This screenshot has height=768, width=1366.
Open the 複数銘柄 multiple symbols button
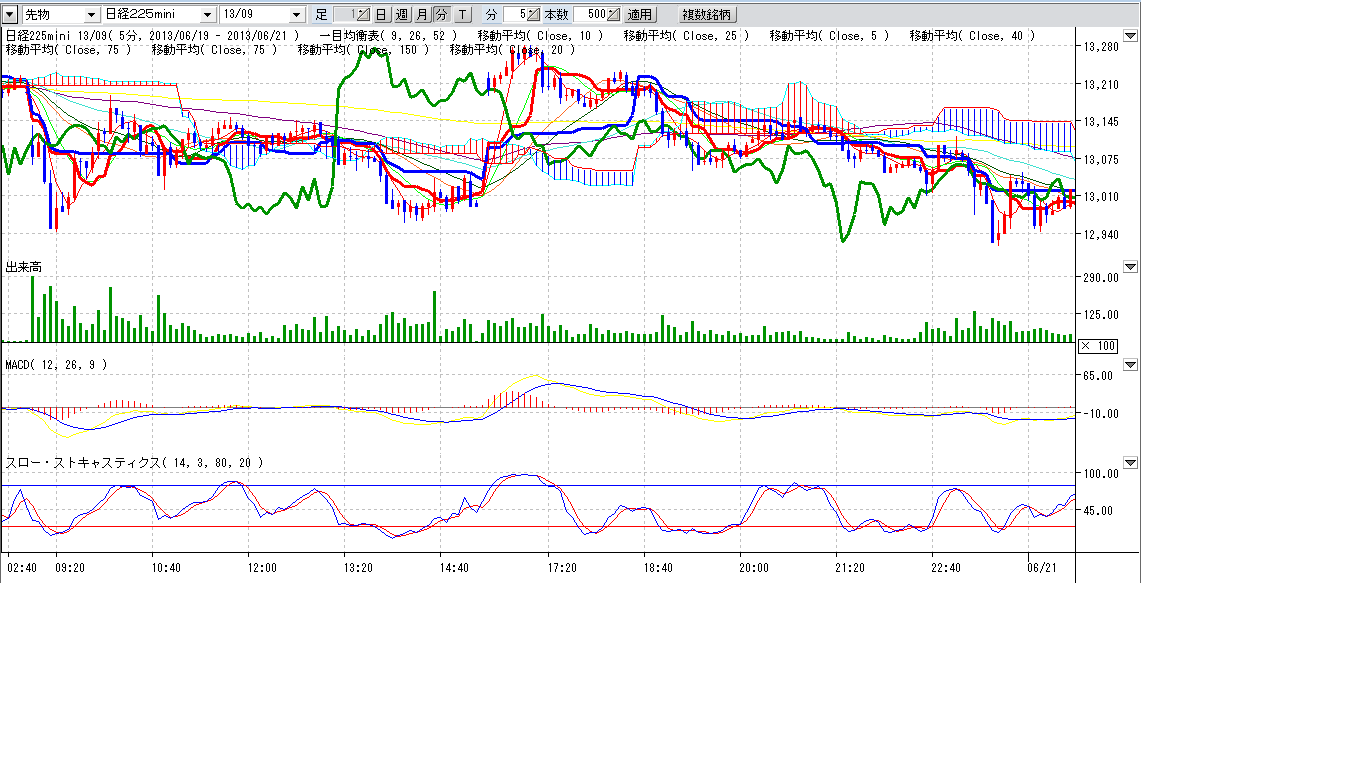point(706,15)
